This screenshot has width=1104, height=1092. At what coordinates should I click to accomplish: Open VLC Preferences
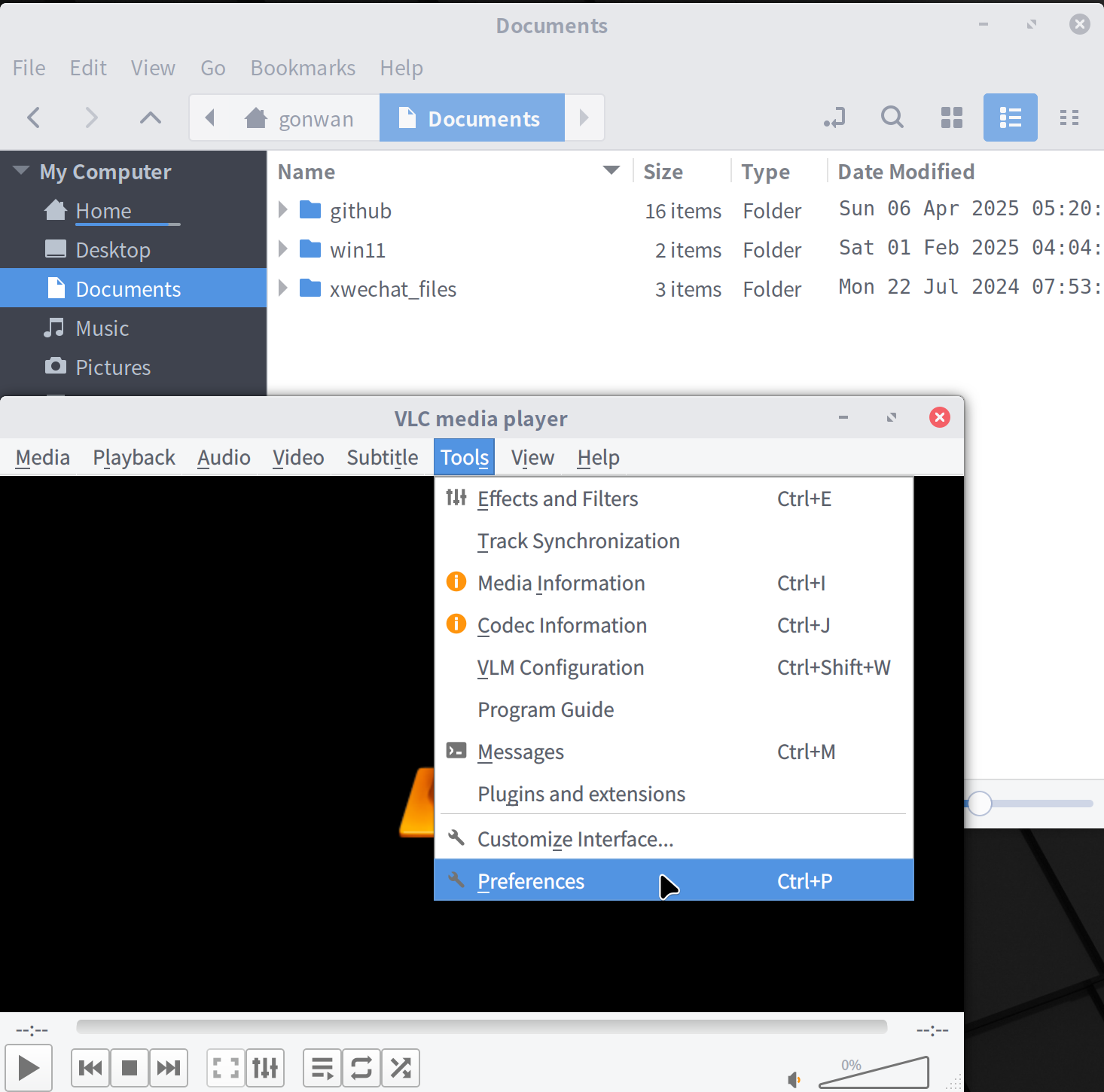point(674,880)
